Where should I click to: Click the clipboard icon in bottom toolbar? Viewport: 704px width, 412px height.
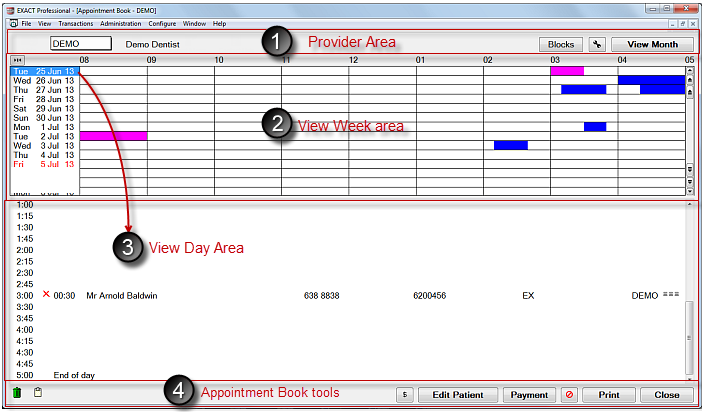click(38, 393)
